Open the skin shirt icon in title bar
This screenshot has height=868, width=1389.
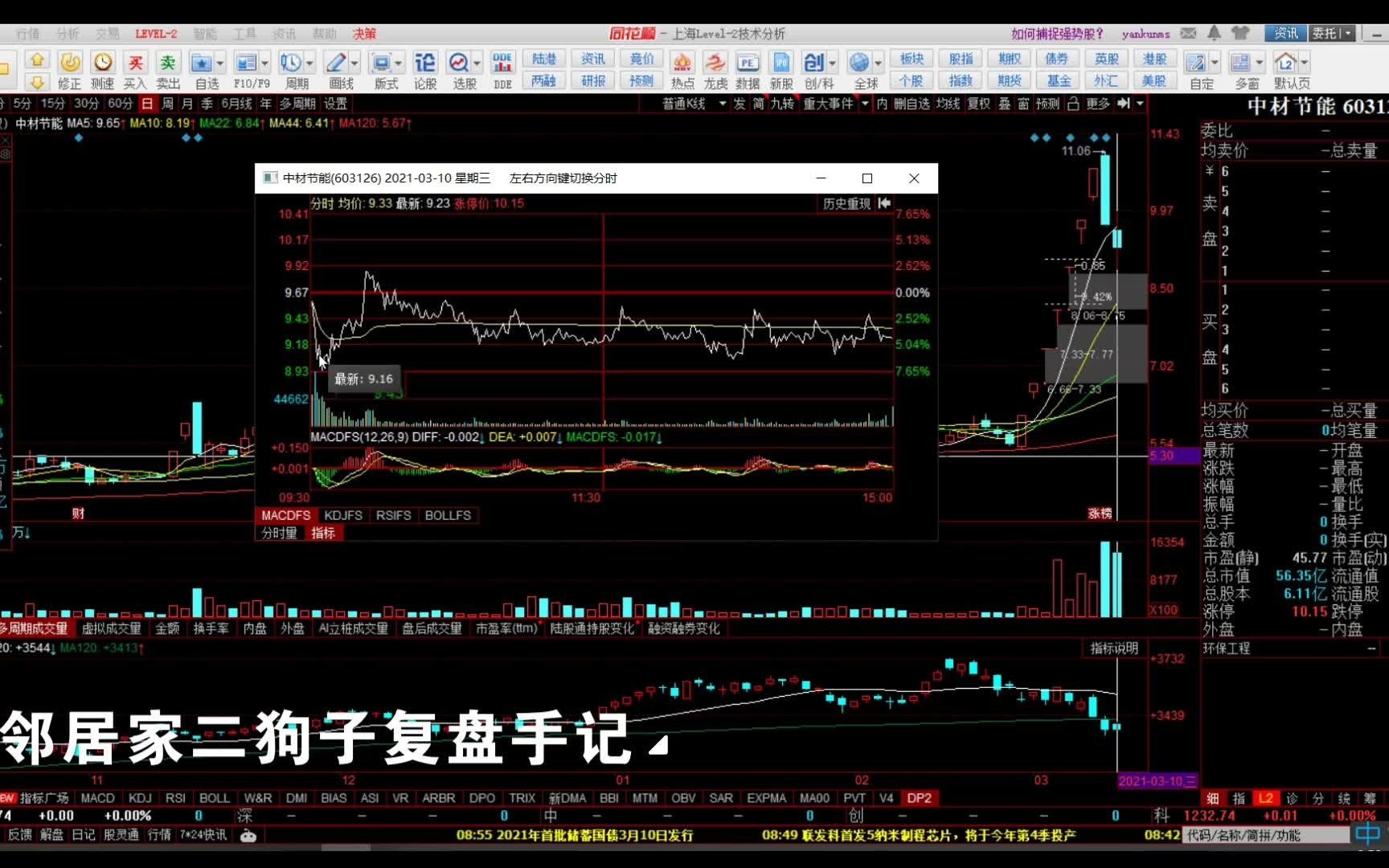click(1241, 33)
